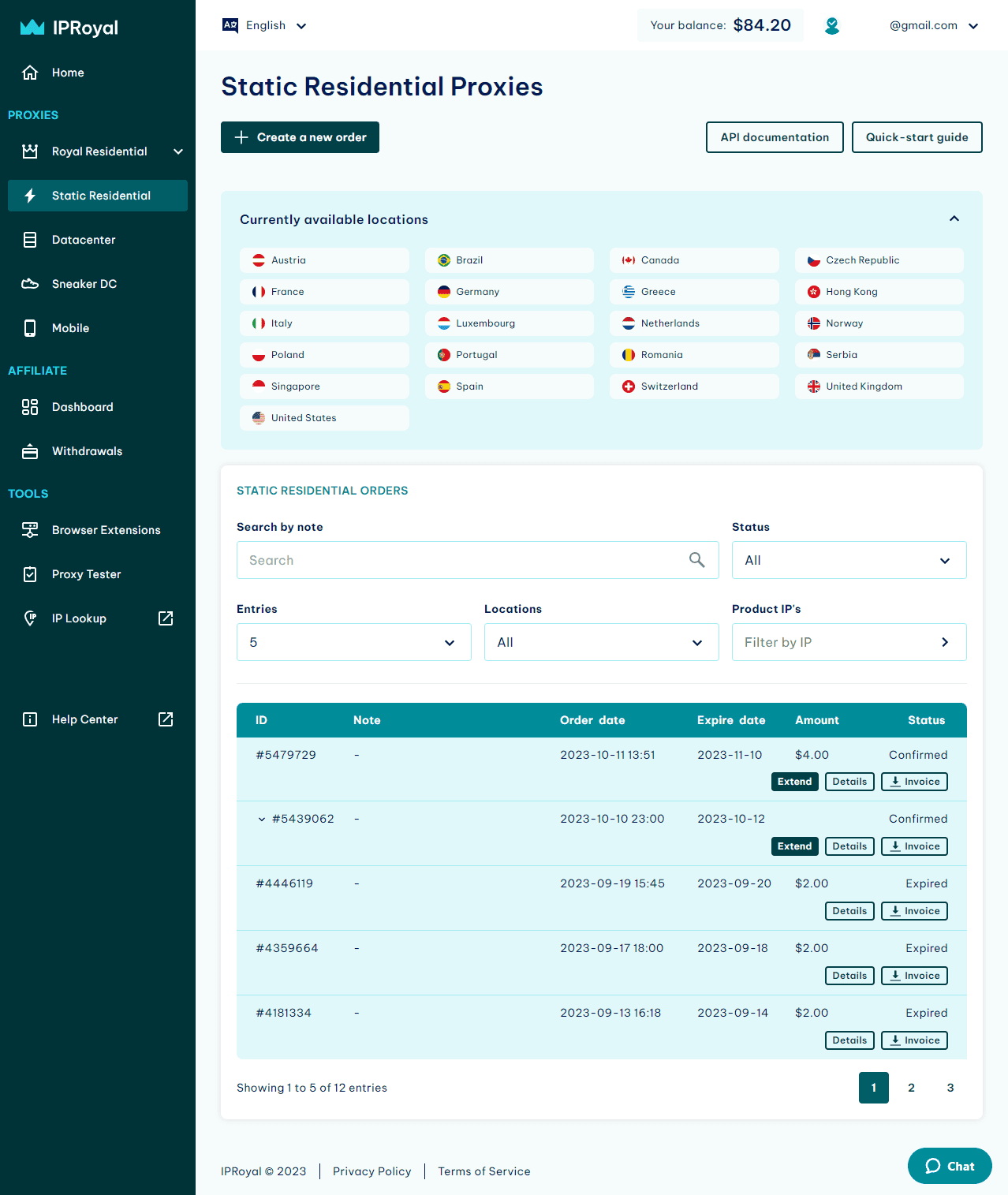Screen dimensions: 1008x1195
Task: Click the affiliate Dashboard grid icon
Action: coord(30,407)
